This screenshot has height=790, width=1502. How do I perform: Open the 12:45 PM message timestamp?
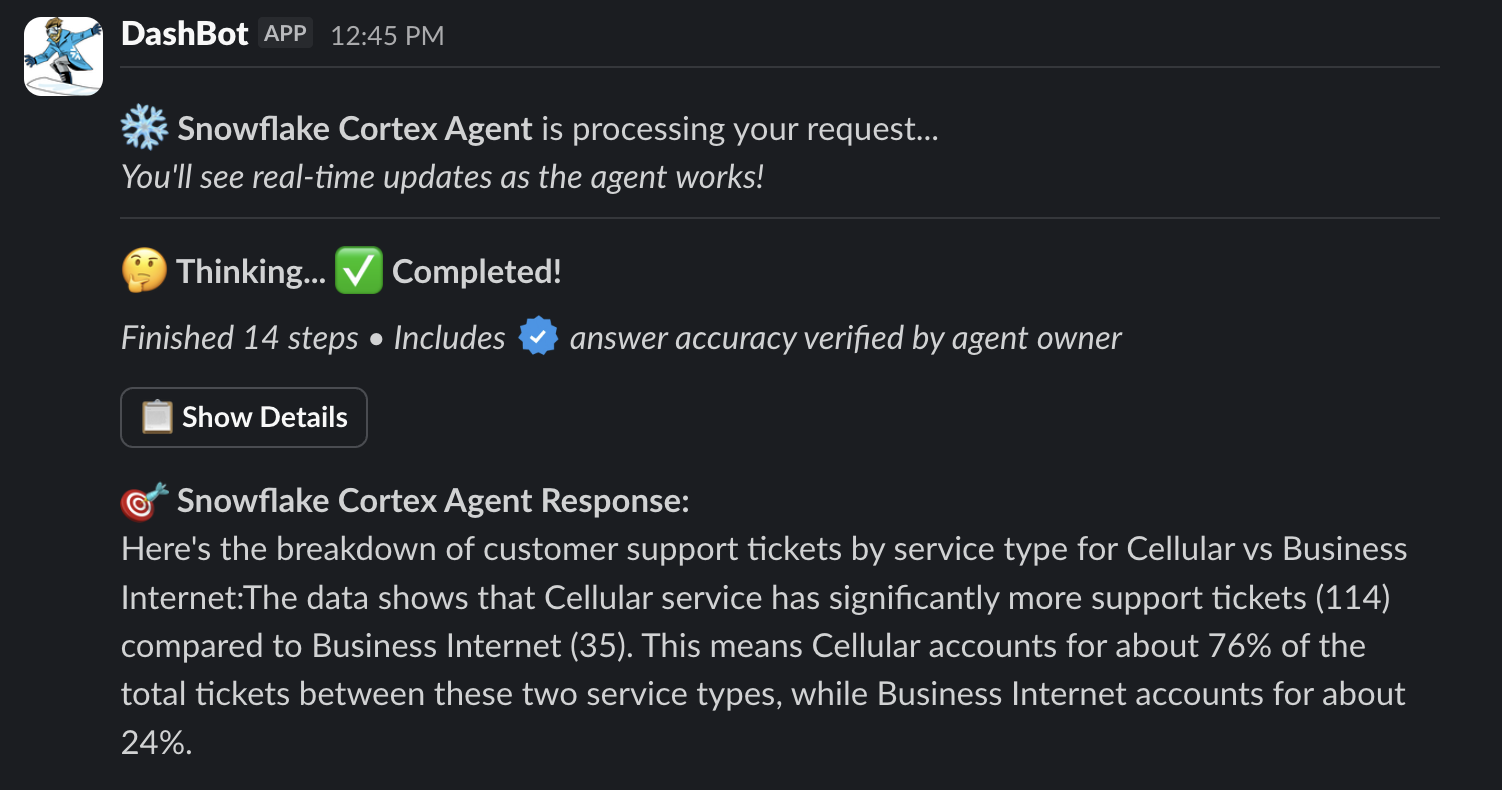(387, 35)
